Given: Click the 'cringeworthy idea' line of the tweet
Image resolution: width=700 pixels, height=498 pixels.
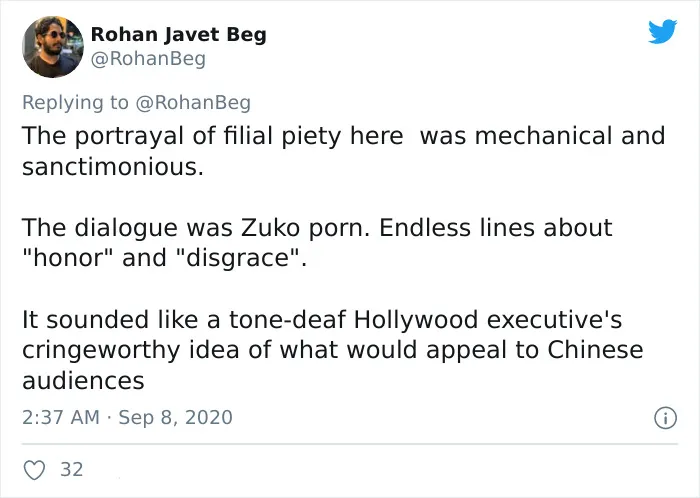Looking at the screenshot, I should coord(333,350).
